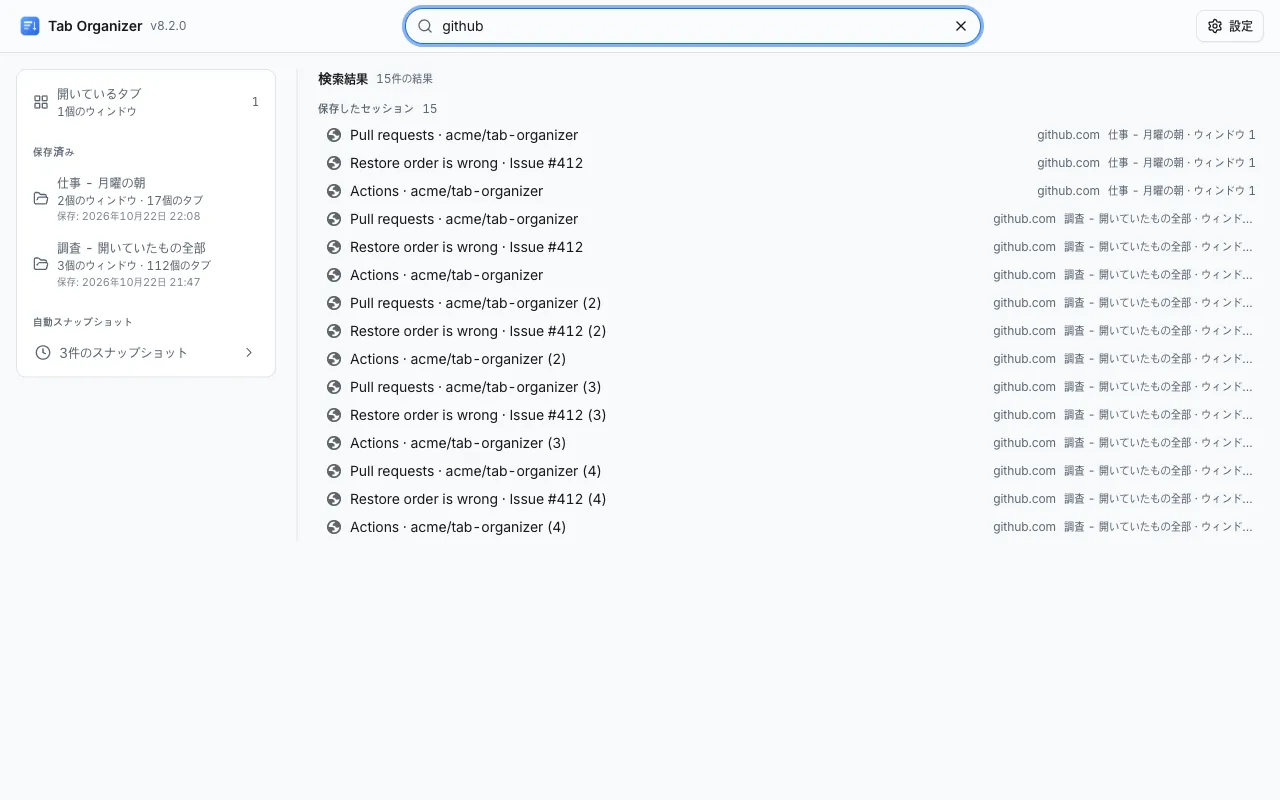Click the magnifier icon in the search bar

point(425,26)
